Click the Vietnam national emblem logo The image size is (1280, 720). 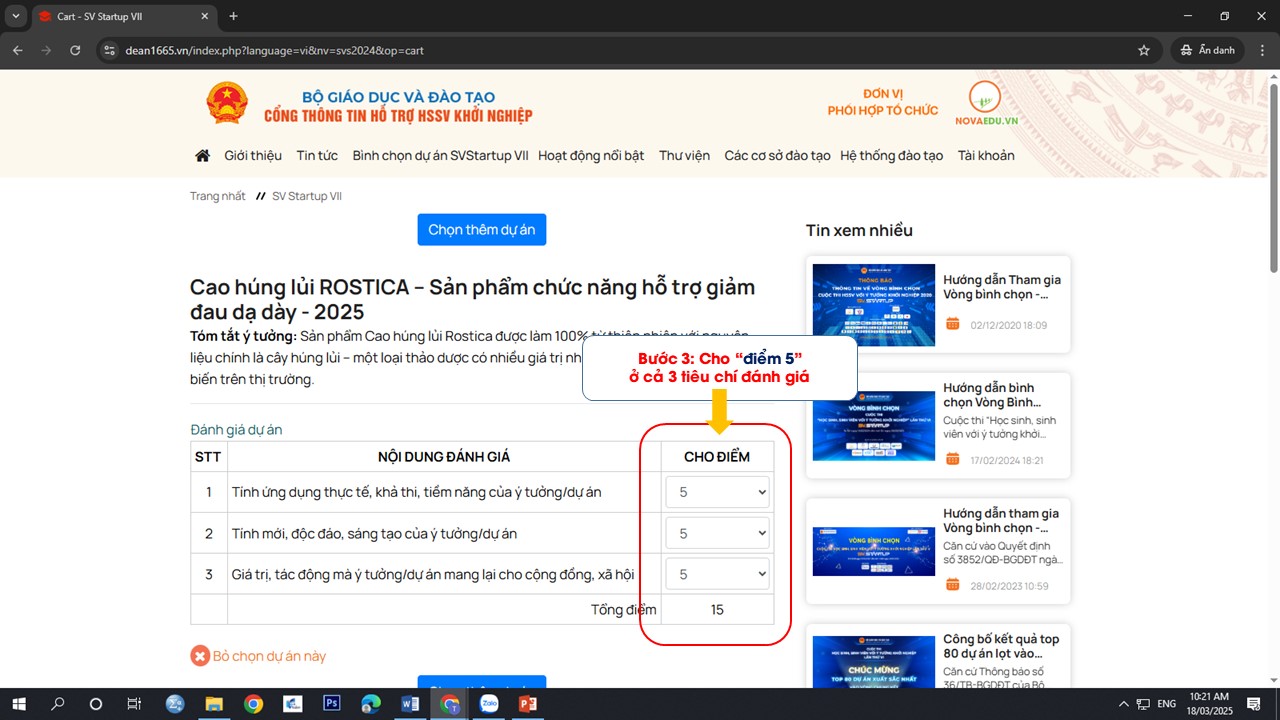click(x=227, y=104)
